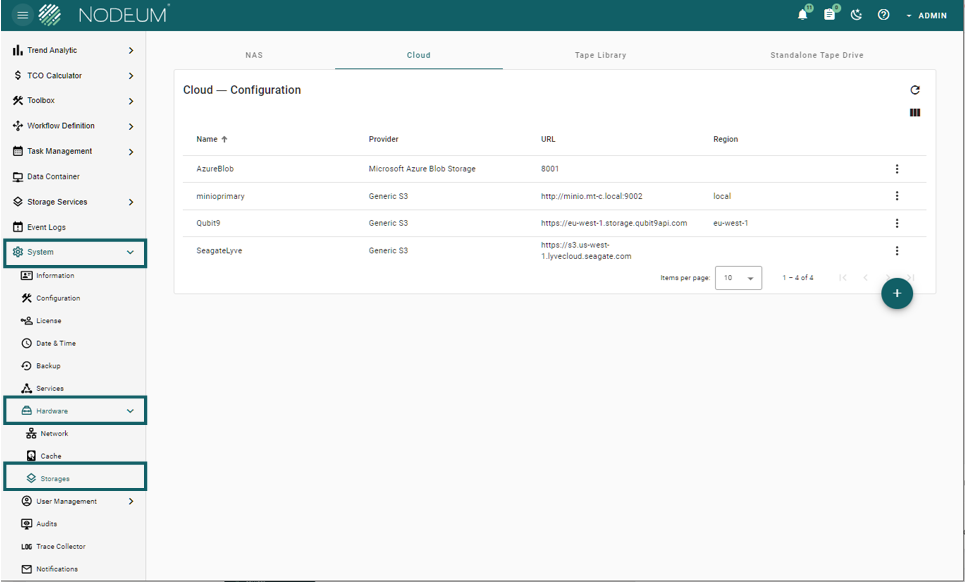
Task: Open the help question mark icon
Action: [x=883, y=15]
